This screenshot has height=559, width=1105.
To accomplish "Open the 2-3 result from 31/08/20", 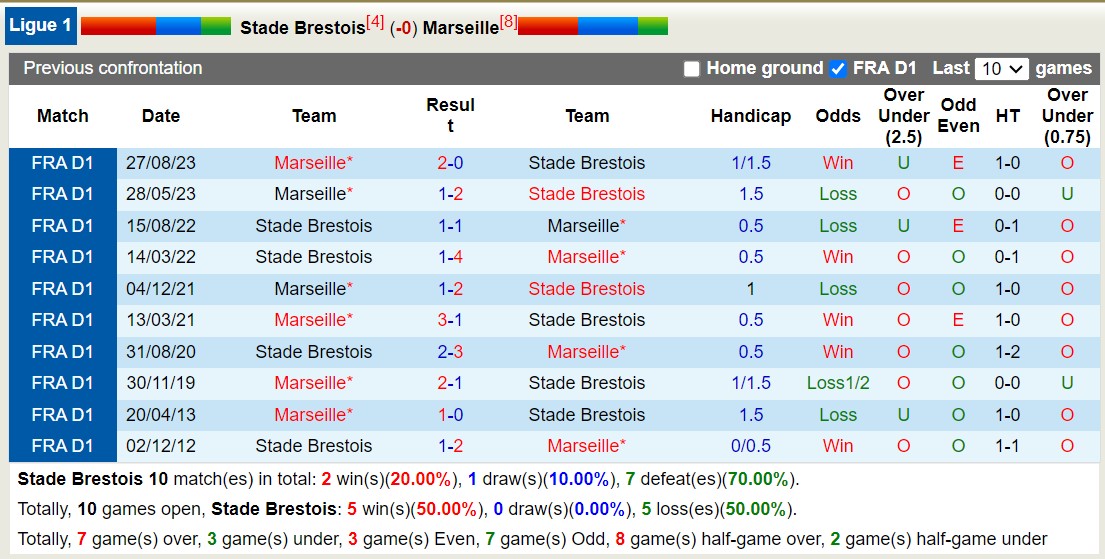I will tap(450, 352).
